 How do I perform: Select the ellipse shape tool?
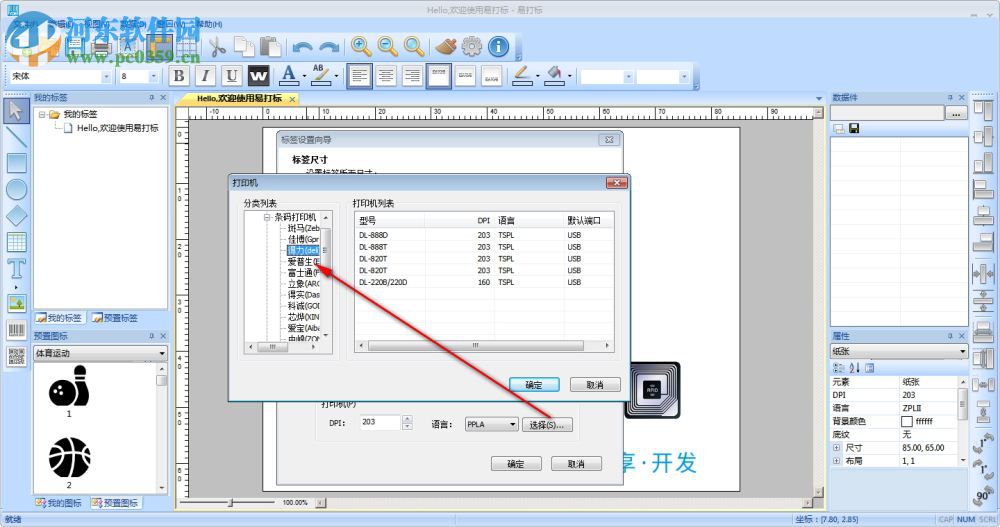[16, 189]
